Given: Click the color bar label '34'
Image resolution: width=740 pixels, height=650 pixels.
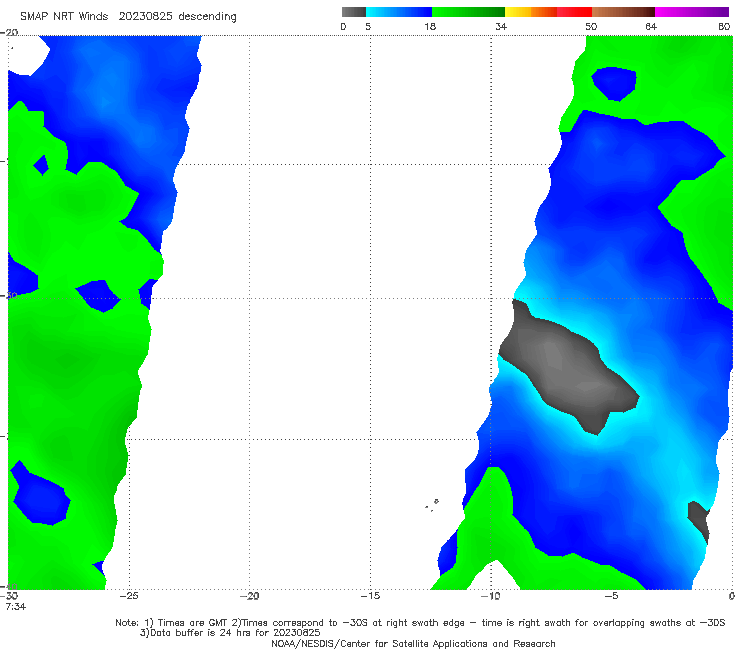Looking at the screenshot, I should 501,27.
